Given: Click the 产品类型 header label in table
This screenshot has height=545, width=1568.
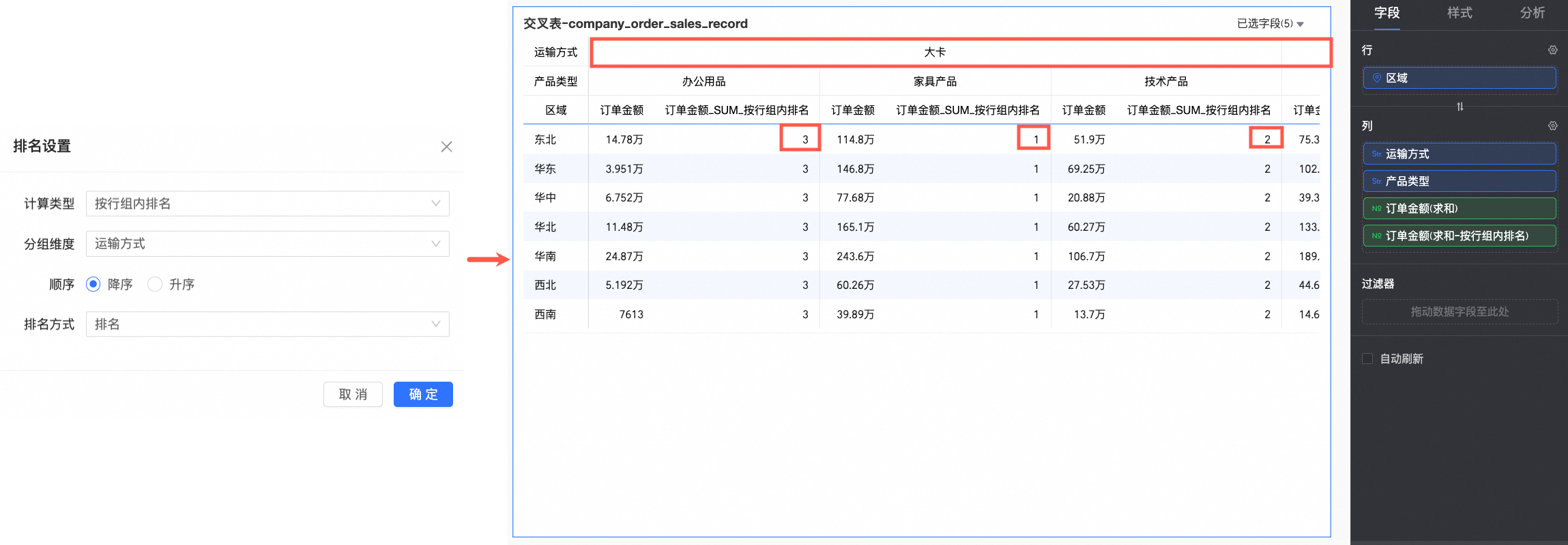Looking at the screenshot, I should [x=555, y=81].
